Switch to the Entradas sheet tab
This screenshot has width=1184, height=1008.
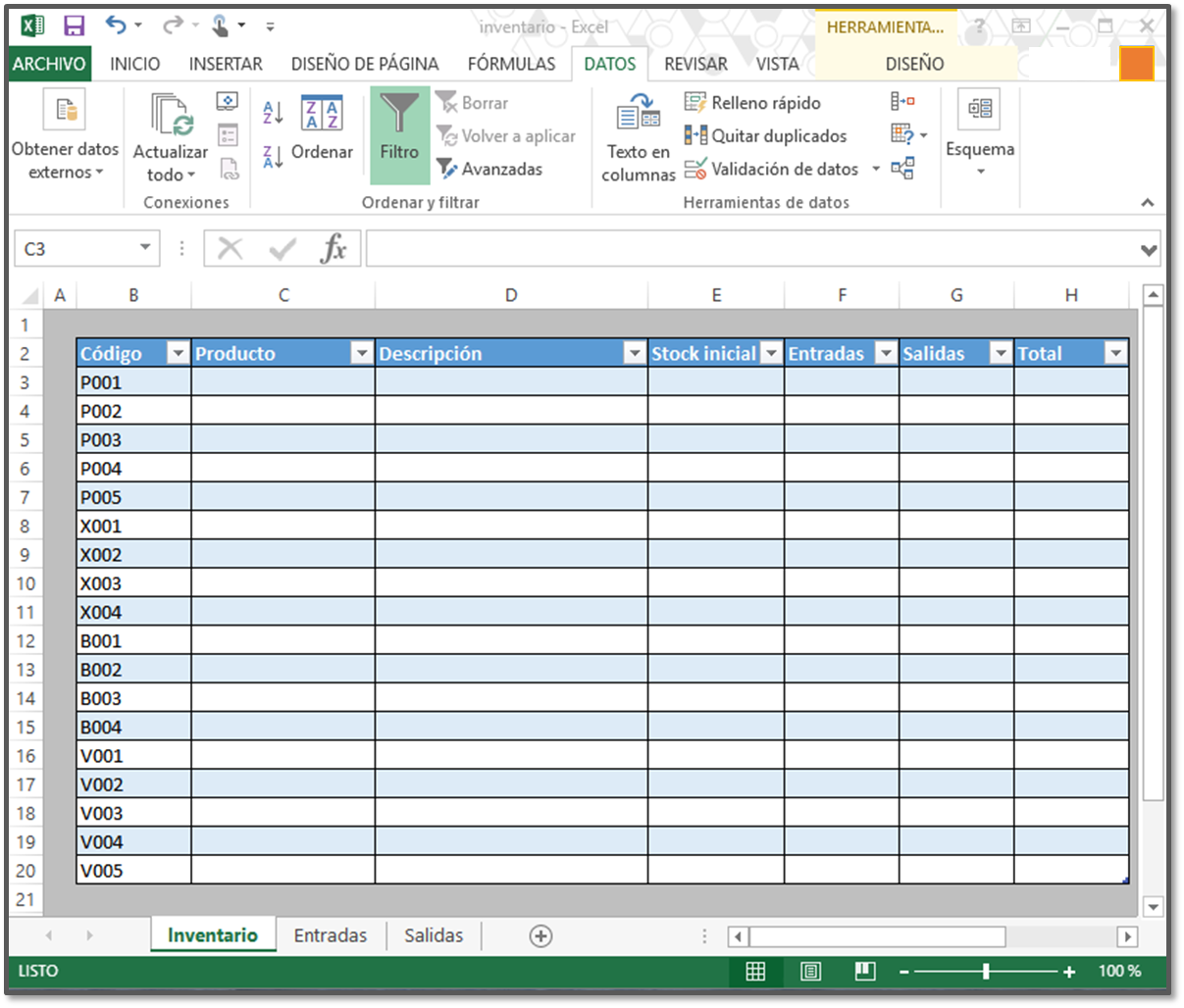331,935
